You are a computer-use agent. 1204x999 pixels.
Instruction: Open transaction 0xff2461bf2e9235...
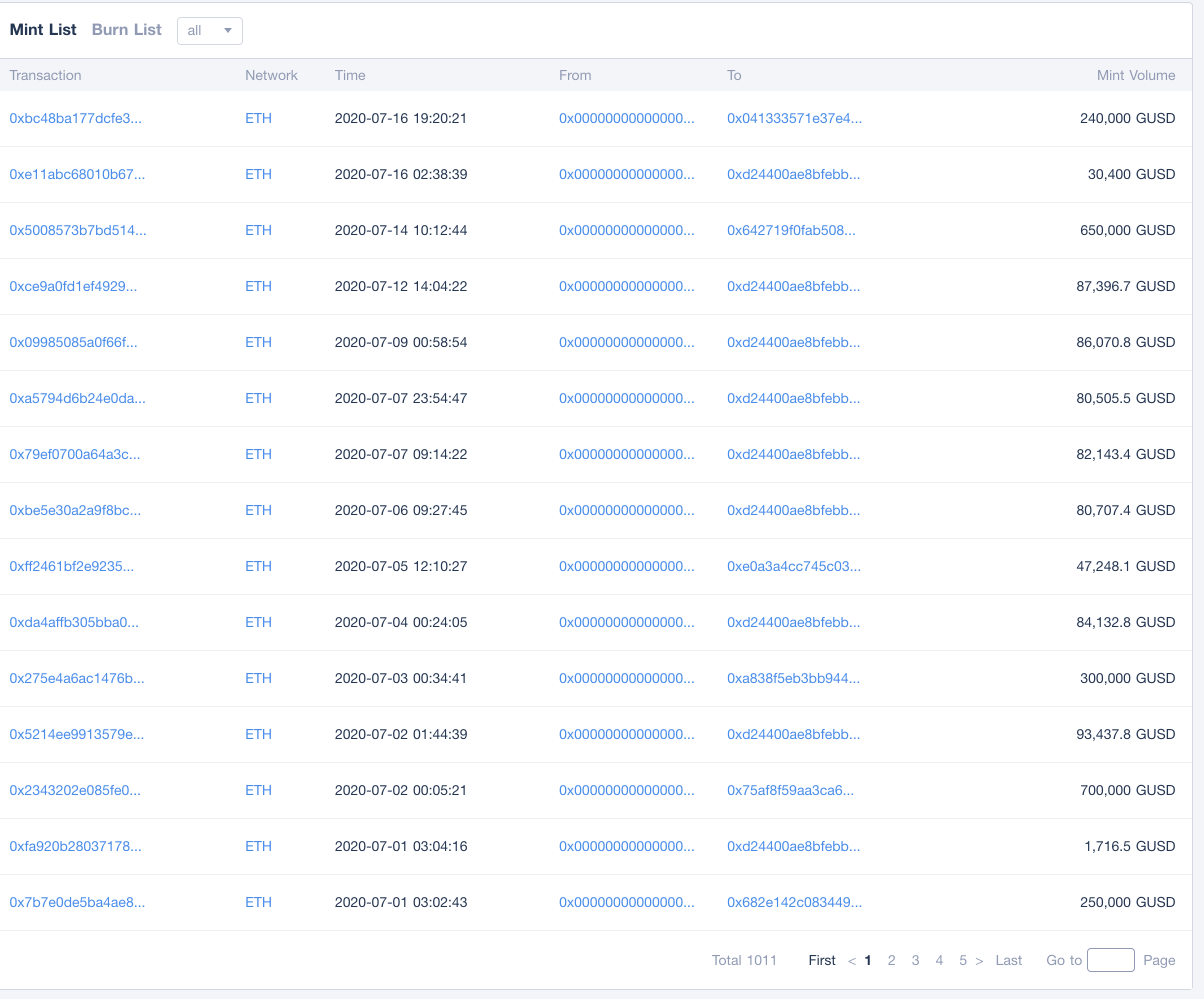point(71,566)
